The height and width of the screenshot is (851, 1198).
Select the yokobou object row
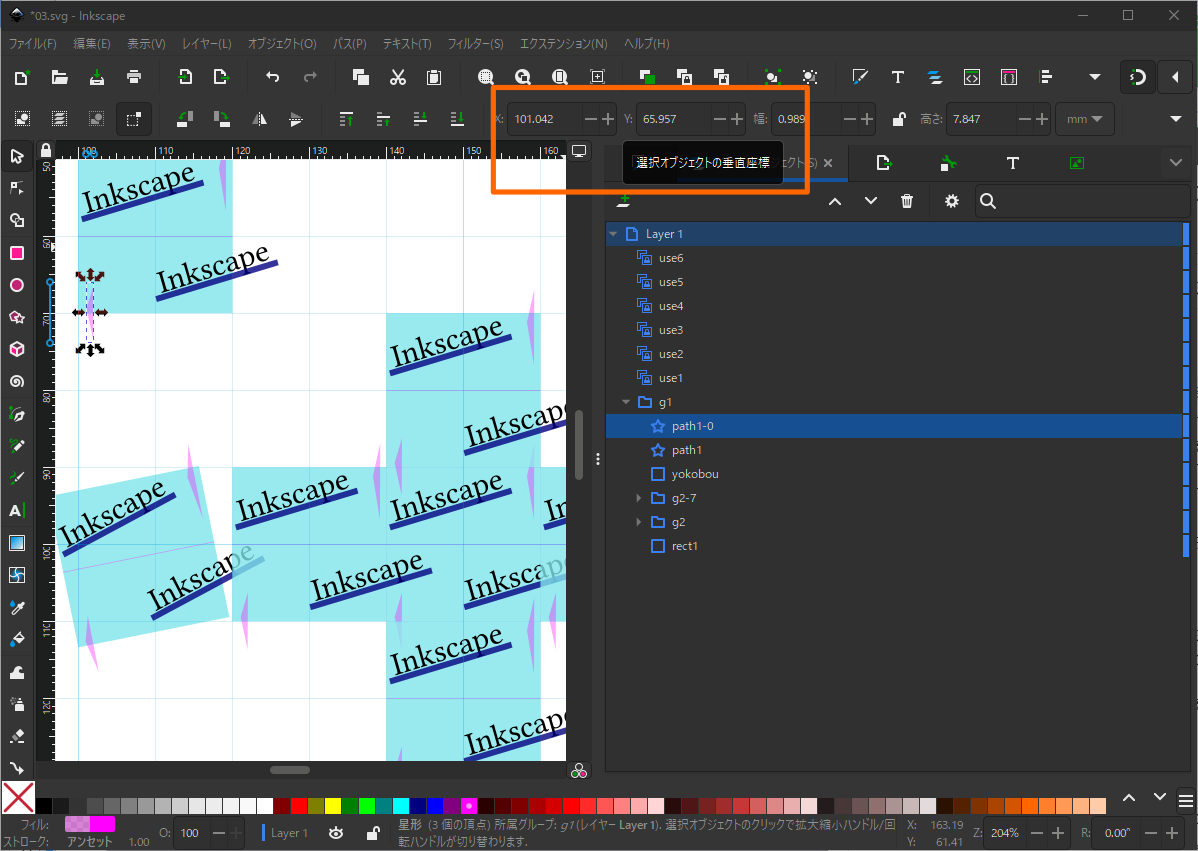click(894, 474)
